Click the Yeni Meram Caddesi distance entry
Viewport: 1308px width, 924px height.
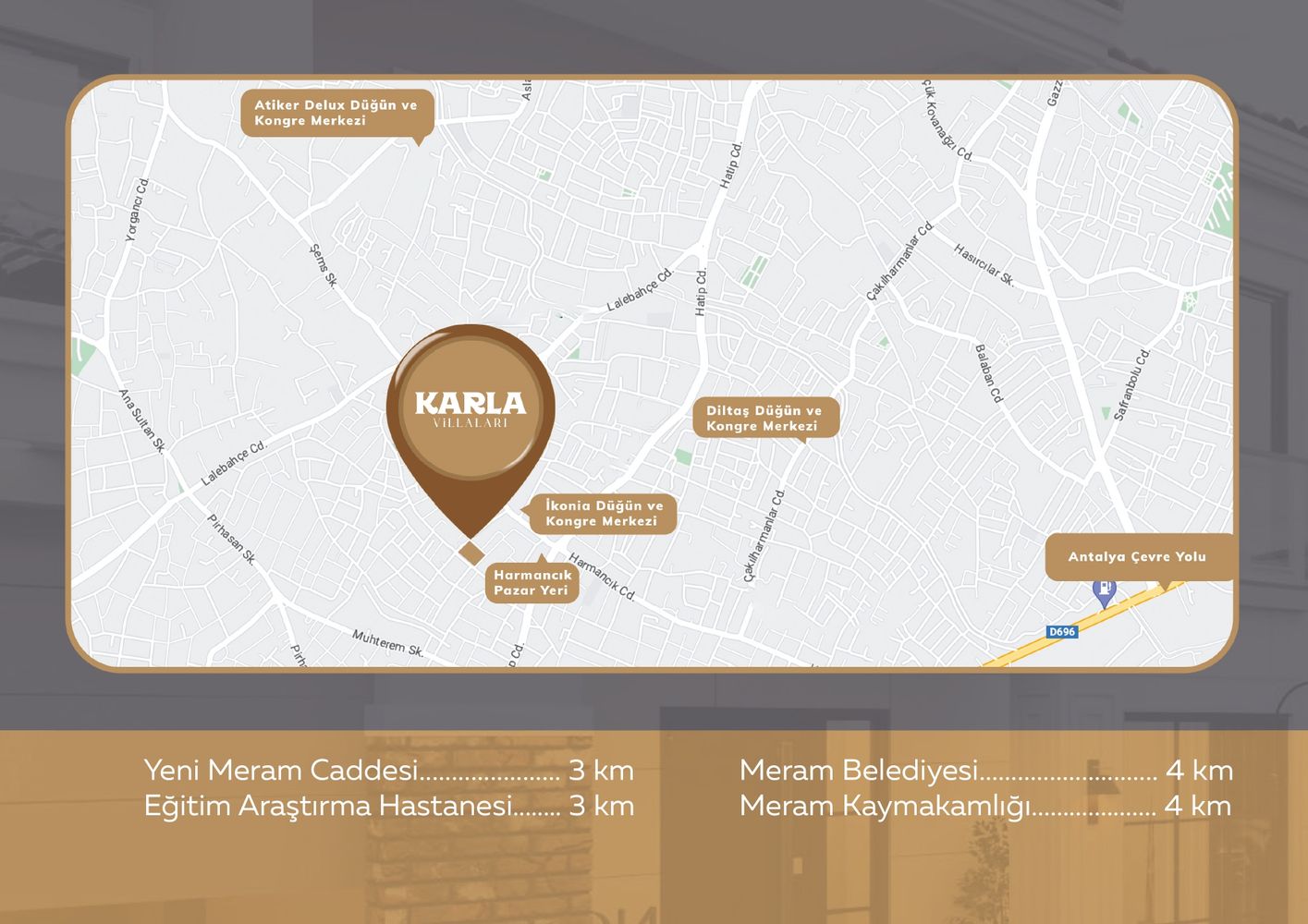[388, 770]
